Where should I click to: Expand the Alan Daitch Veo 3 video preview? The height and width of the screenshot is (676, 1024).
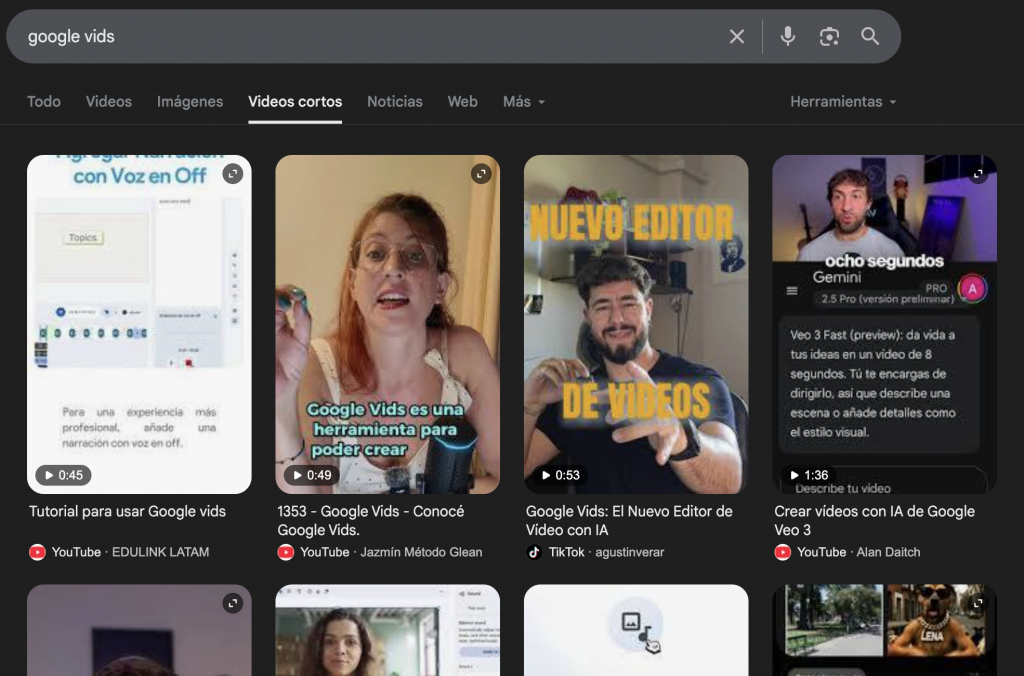tap(978, 174)
